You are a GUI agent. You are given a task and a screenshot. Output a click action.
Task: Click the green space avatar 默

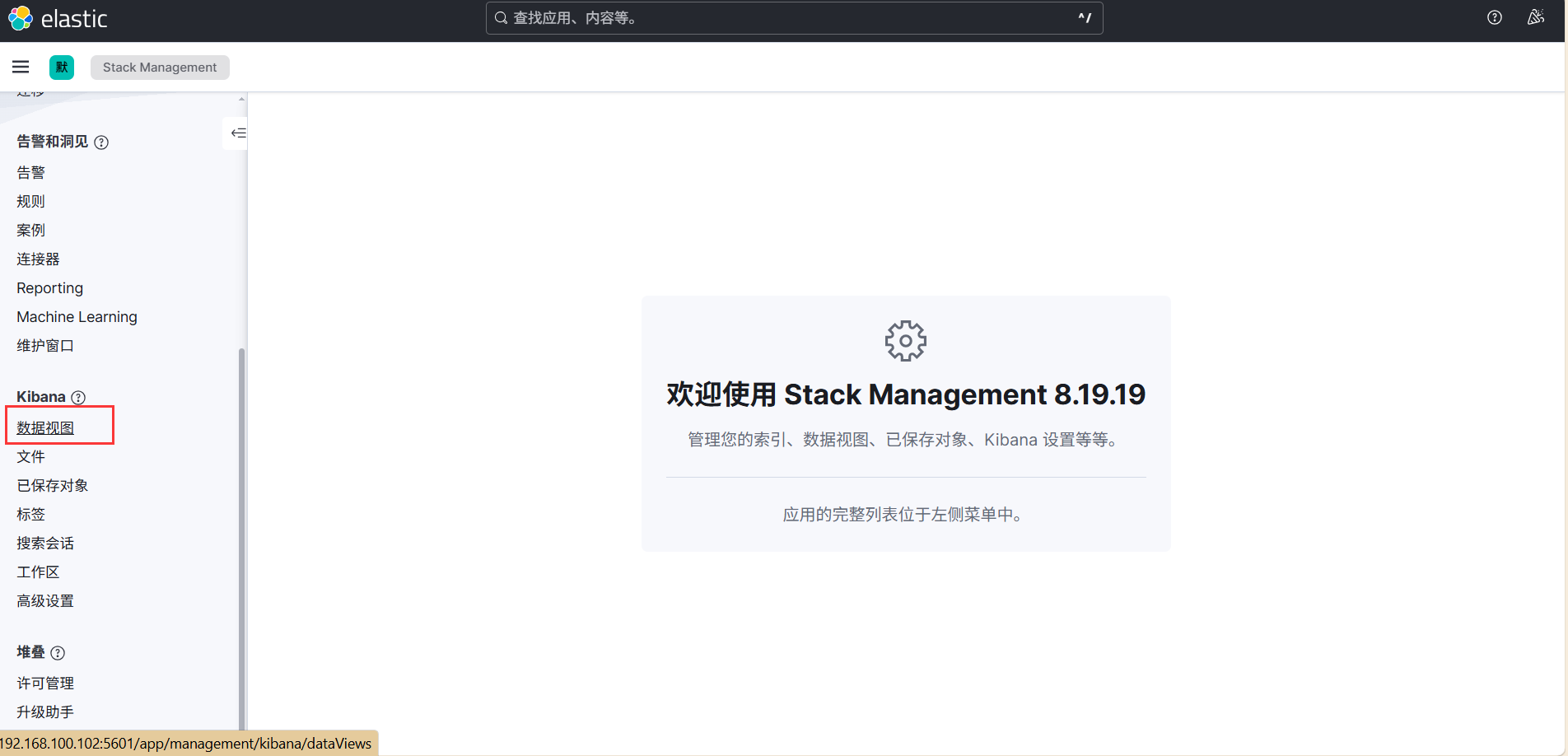point(62,68)
